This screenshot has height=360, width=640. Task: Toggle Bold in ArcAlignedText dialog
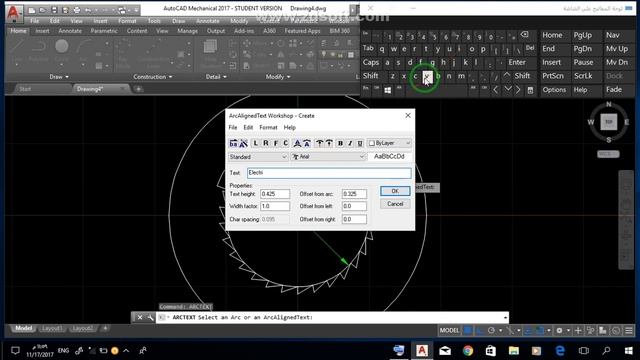tap(340, 143)
